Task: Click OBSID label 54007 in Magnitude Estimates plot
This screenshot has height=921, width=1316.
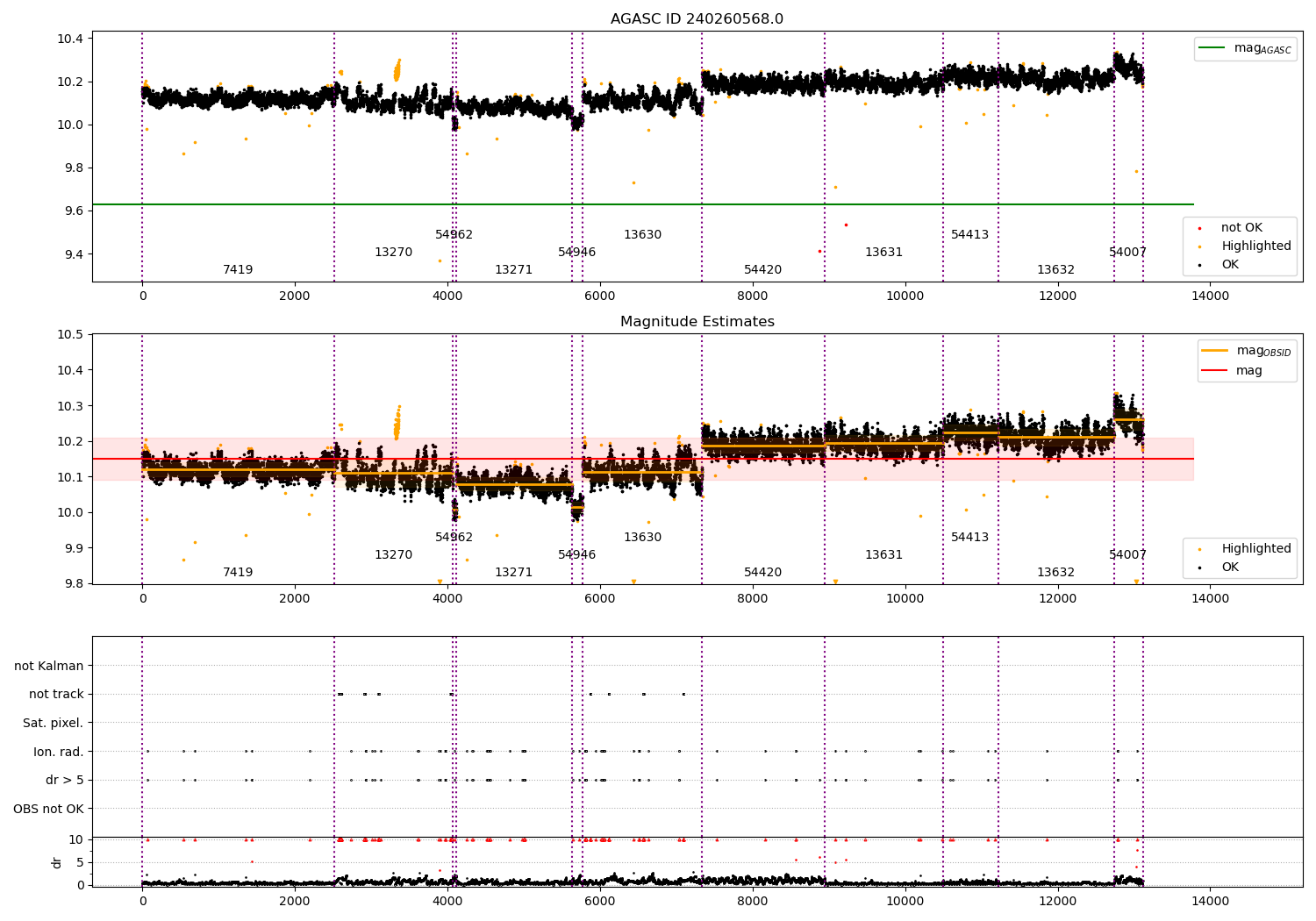Action: click(1127, 555)
